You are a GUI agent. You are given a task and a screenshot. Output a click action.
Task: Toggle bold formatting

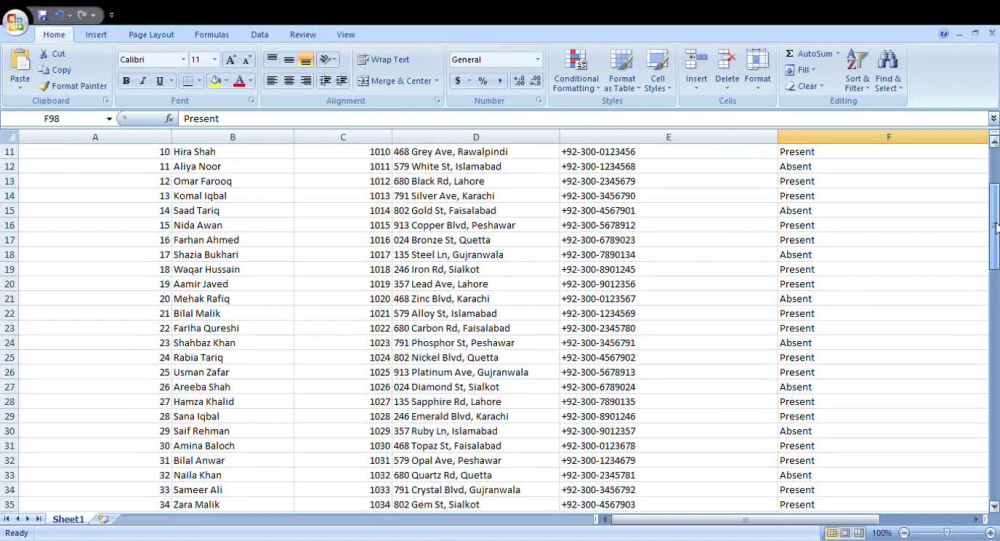point(126,80)
